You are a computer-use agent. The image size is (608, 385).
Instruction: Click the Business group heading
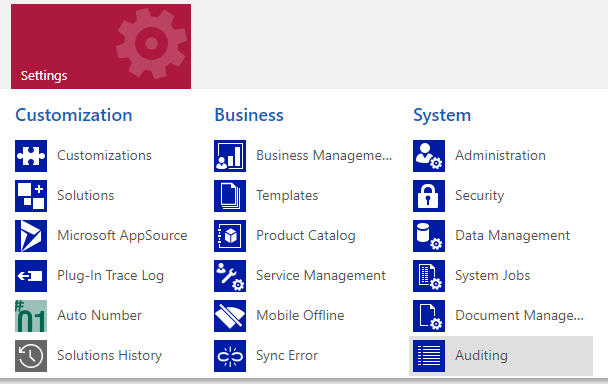(249, 115)
